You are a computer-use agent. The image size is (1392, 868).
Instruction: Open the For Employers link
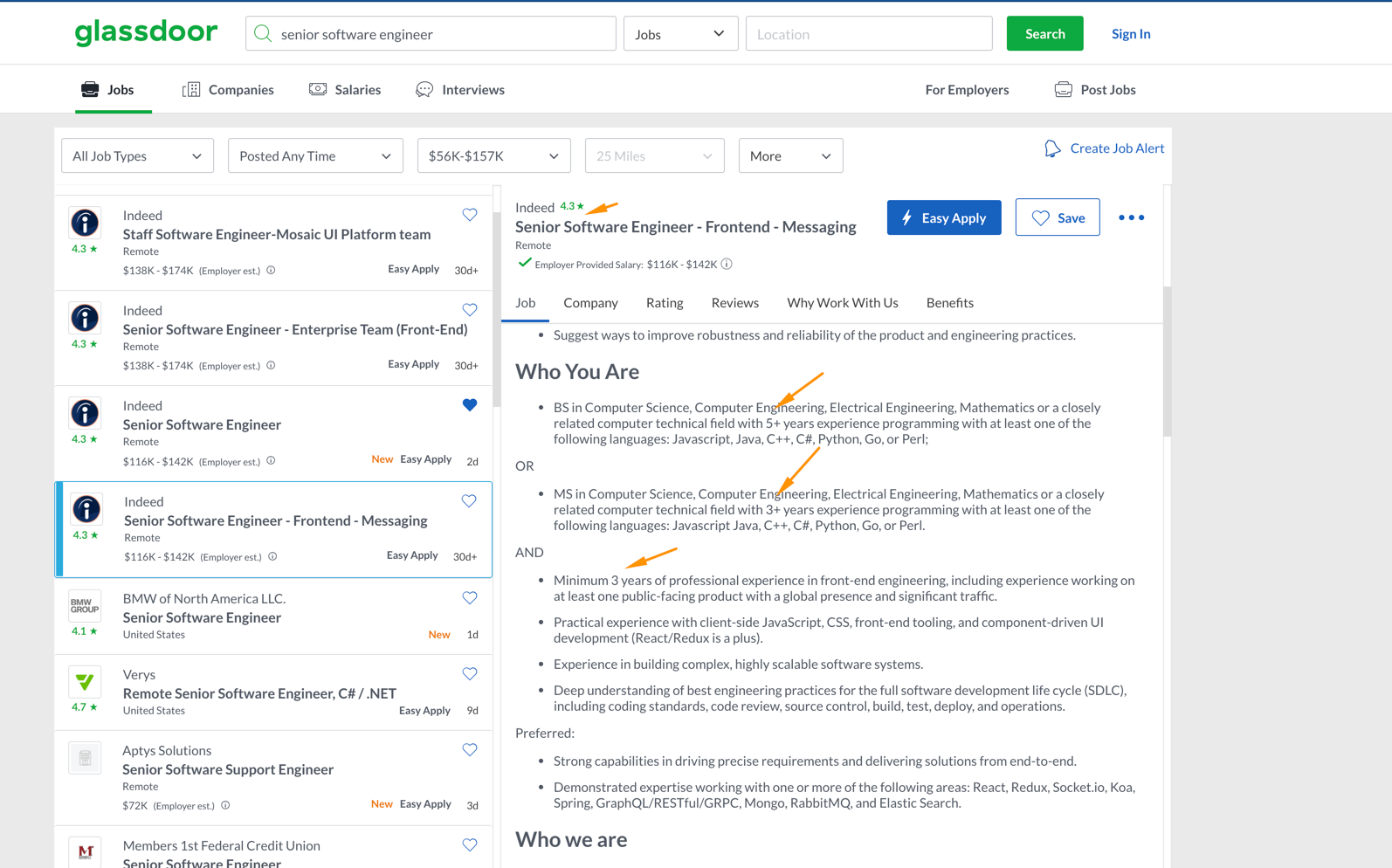point(967,89)
